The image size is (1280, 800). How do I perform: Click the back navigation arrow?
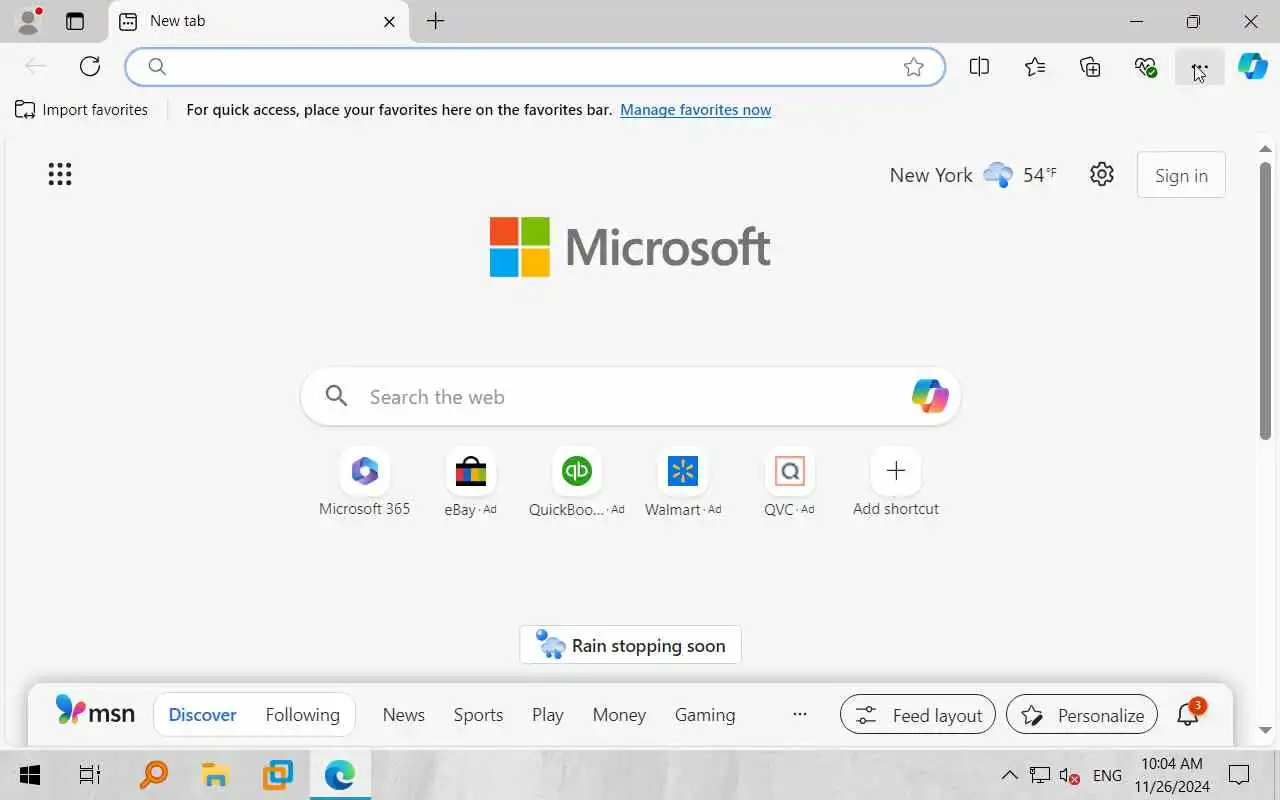tap(35, 66)
